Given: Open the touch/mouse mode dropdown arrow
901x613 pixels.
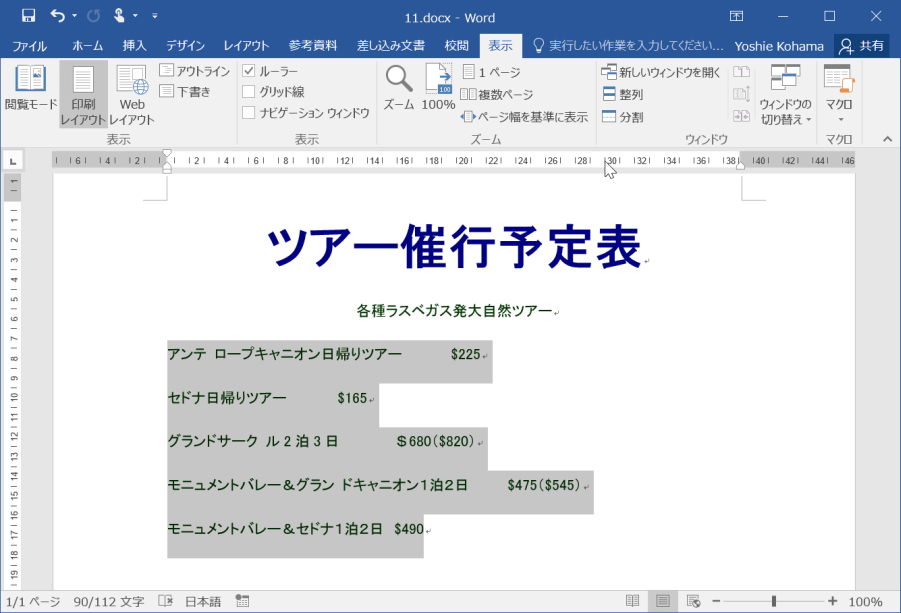Looking at the screenshot, I should click(136, 16).
